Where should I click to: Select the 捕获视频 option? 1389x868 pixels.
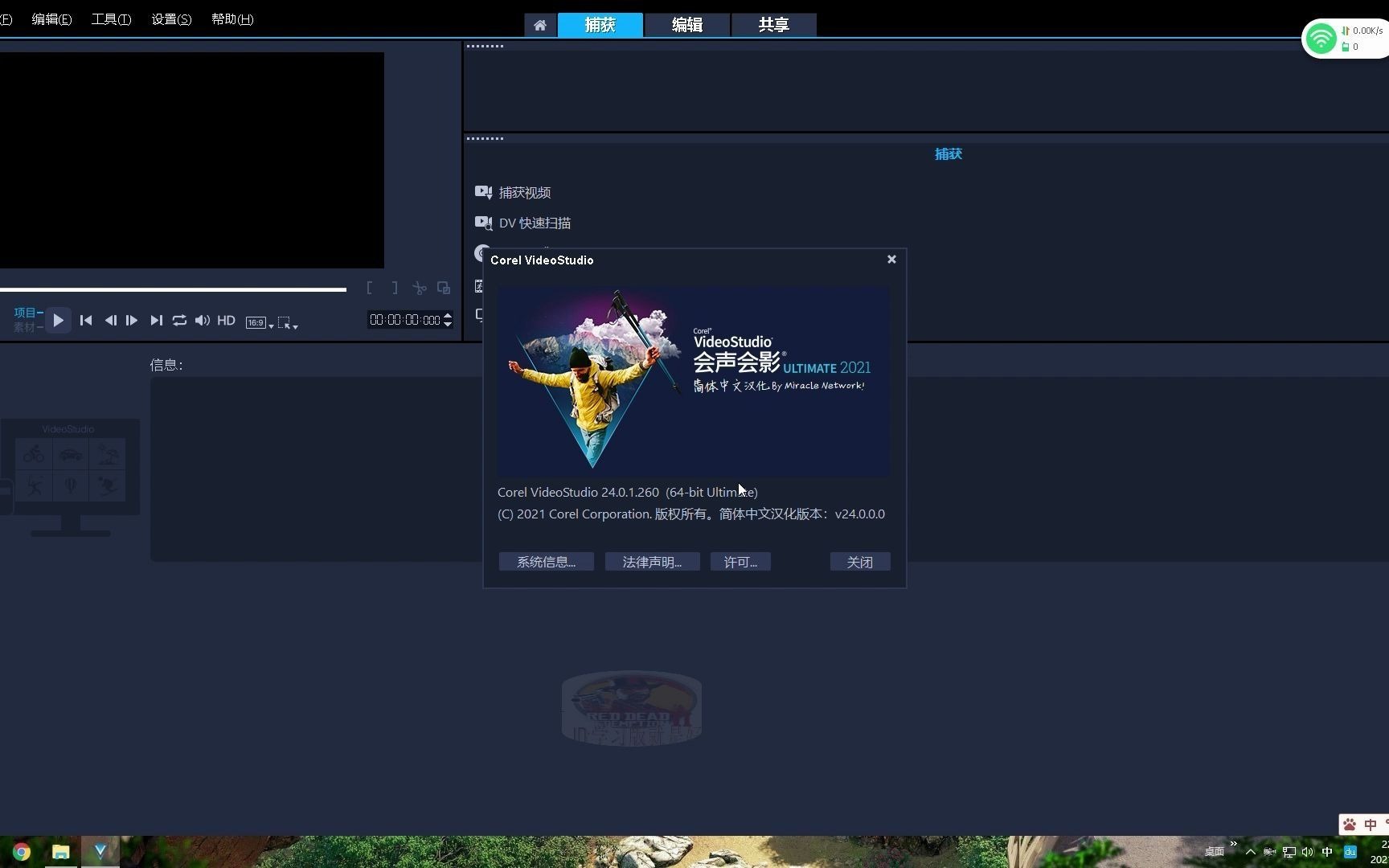click(525, 193)
